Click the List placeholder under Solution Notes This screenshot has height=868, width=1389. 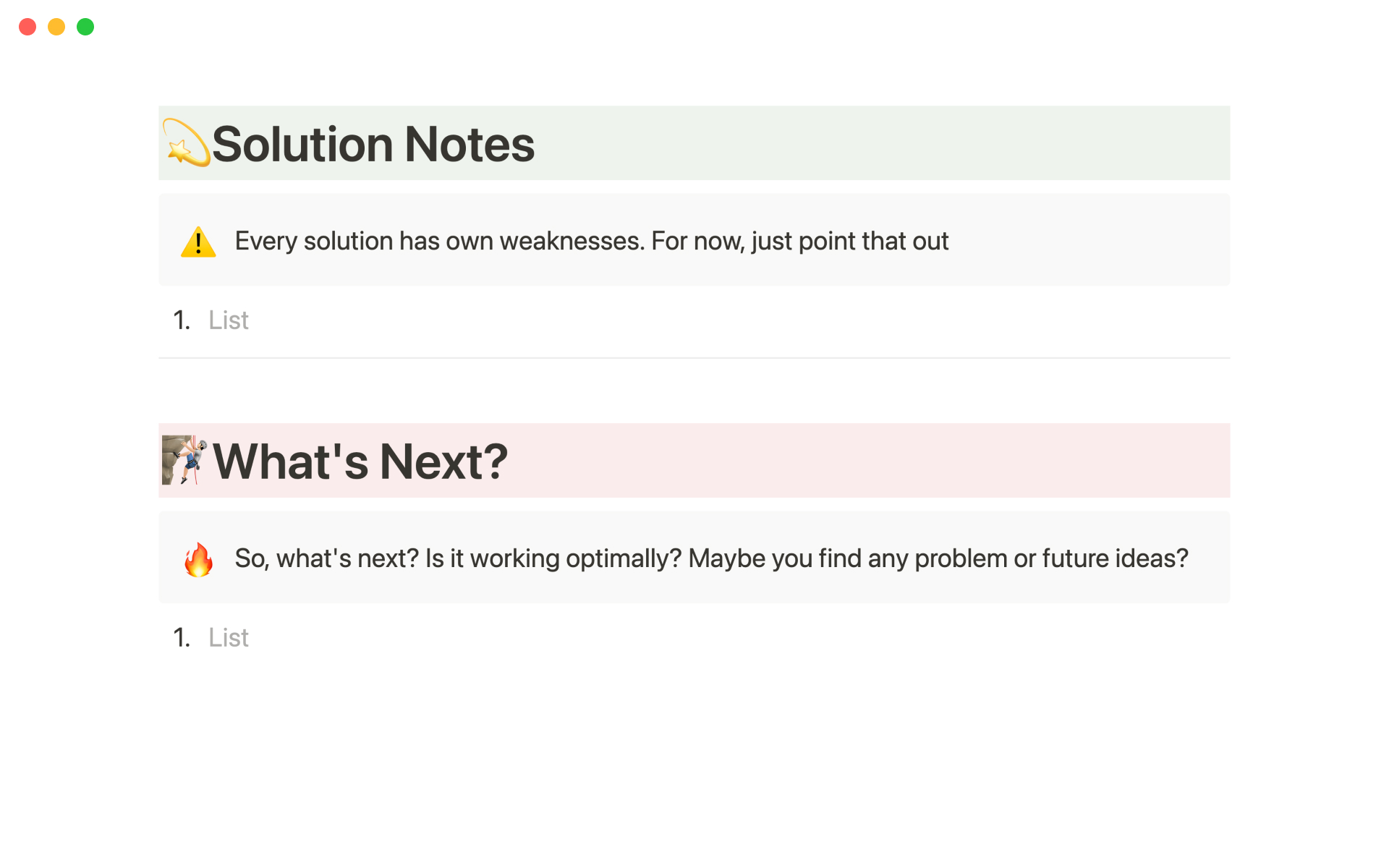[x=229, y=320]
